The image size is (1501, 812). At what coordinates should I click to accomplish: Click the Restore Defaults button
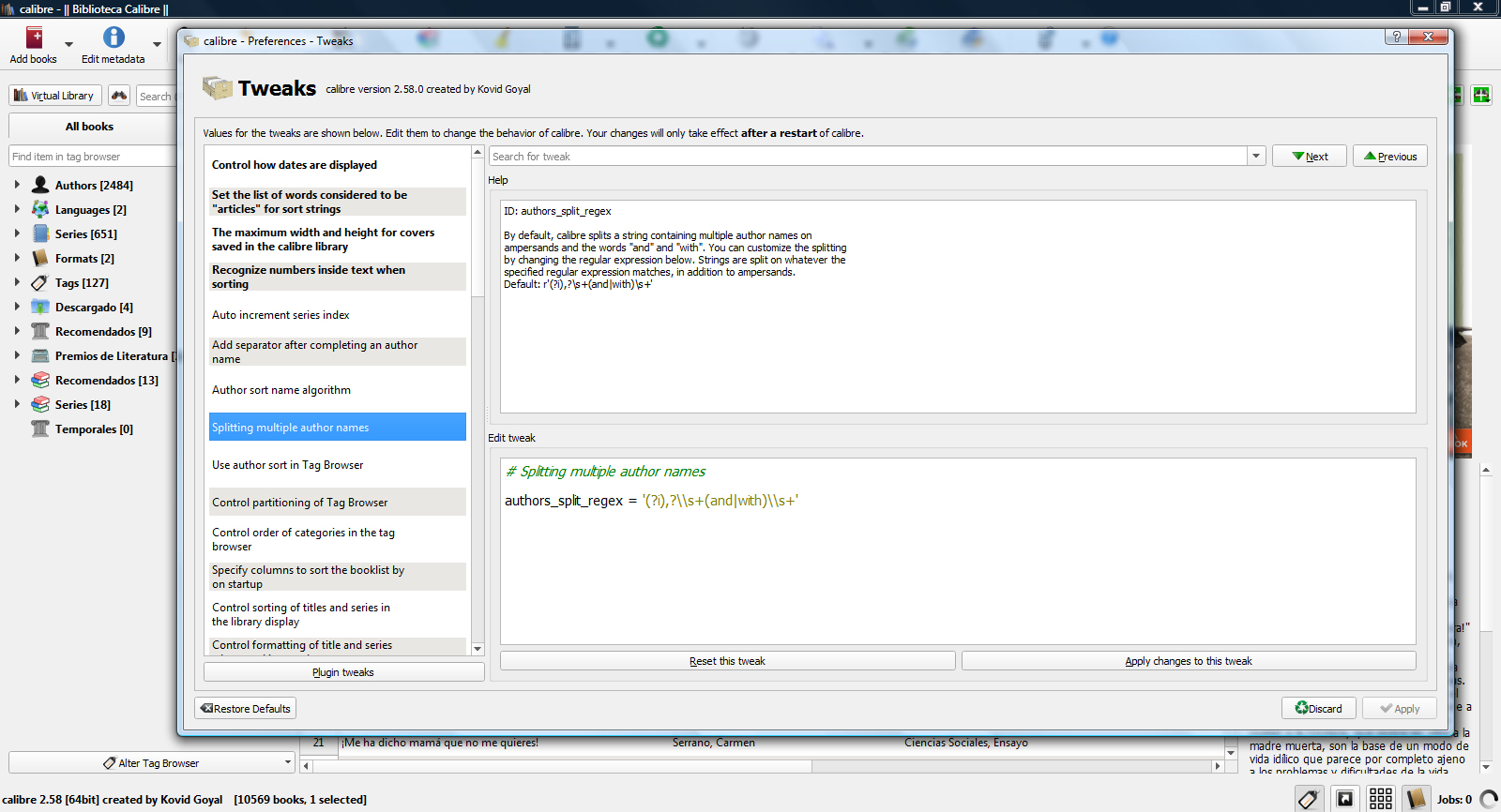coord(246,709)
